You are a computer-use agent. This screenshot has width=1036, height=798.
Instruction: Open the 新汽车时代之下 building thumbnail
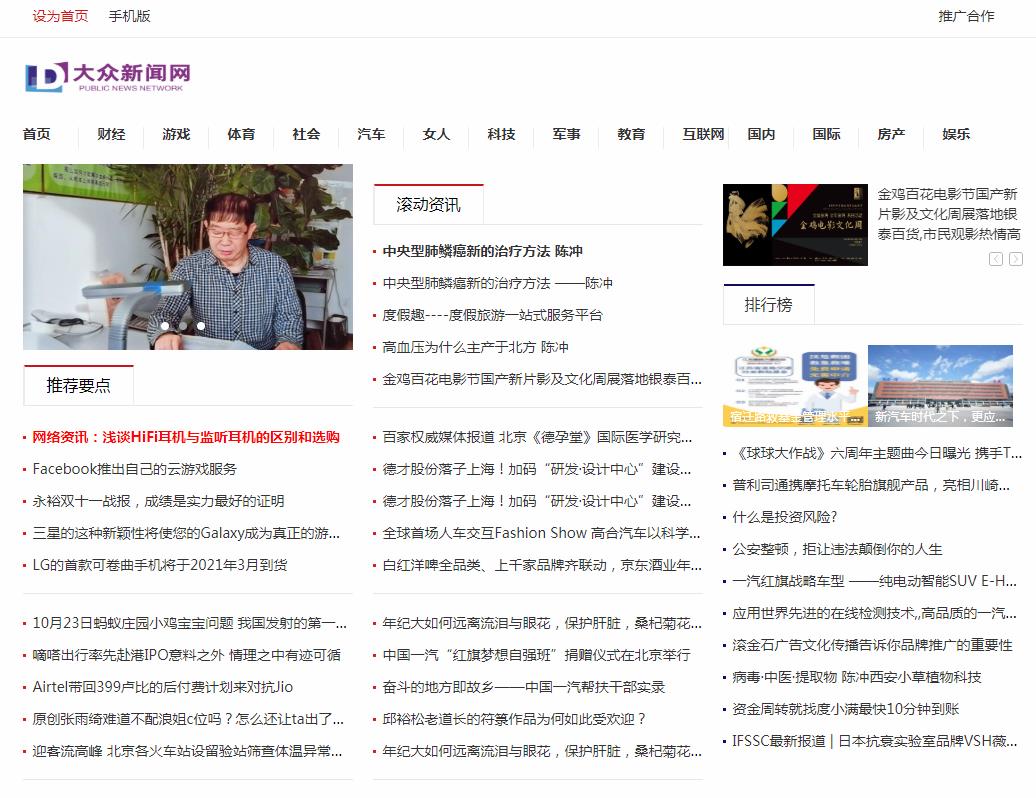click(x=940, y=386)
